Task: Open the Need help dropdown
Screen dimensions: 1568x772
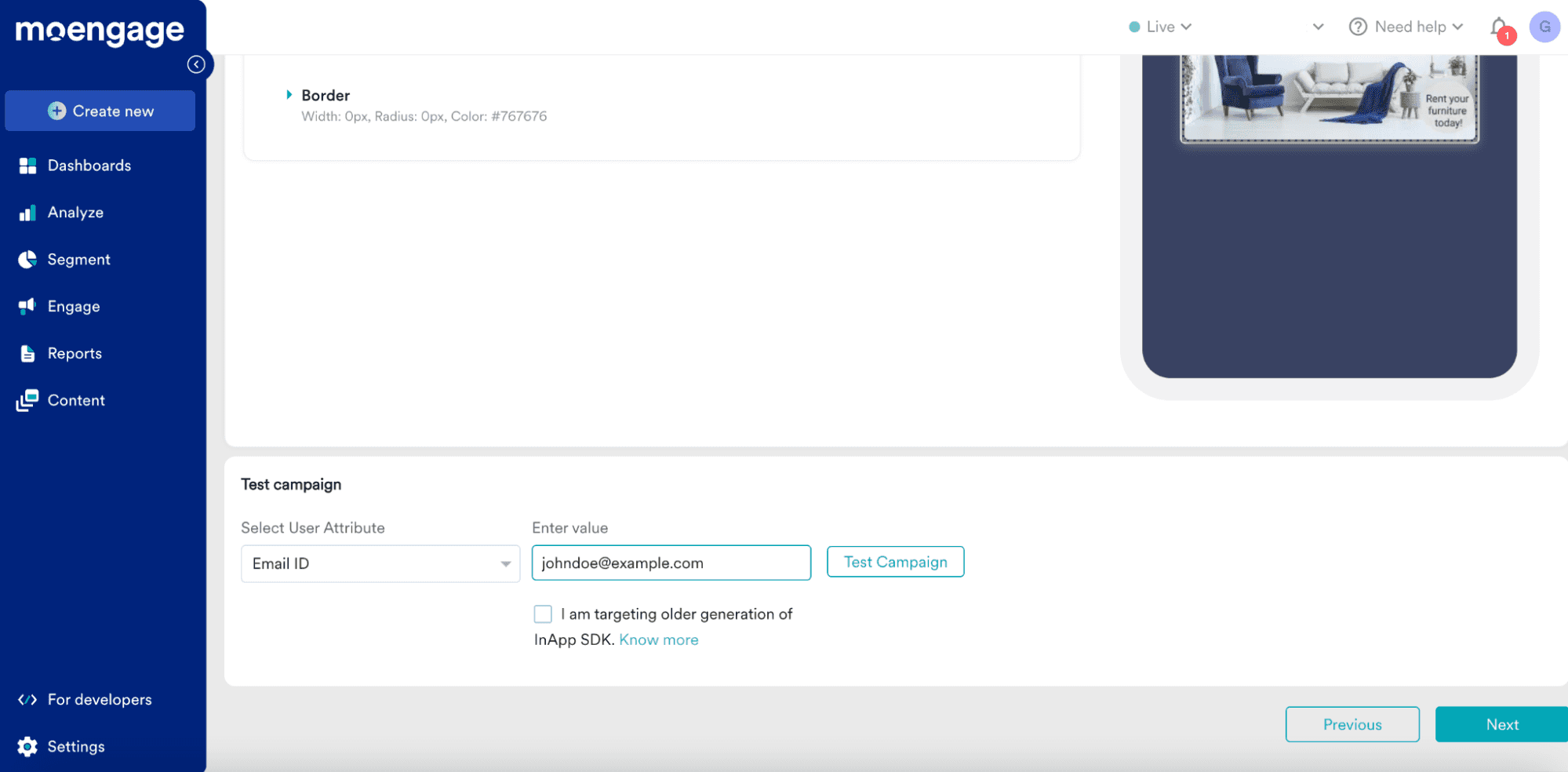Action: (x=1405, y=26)
